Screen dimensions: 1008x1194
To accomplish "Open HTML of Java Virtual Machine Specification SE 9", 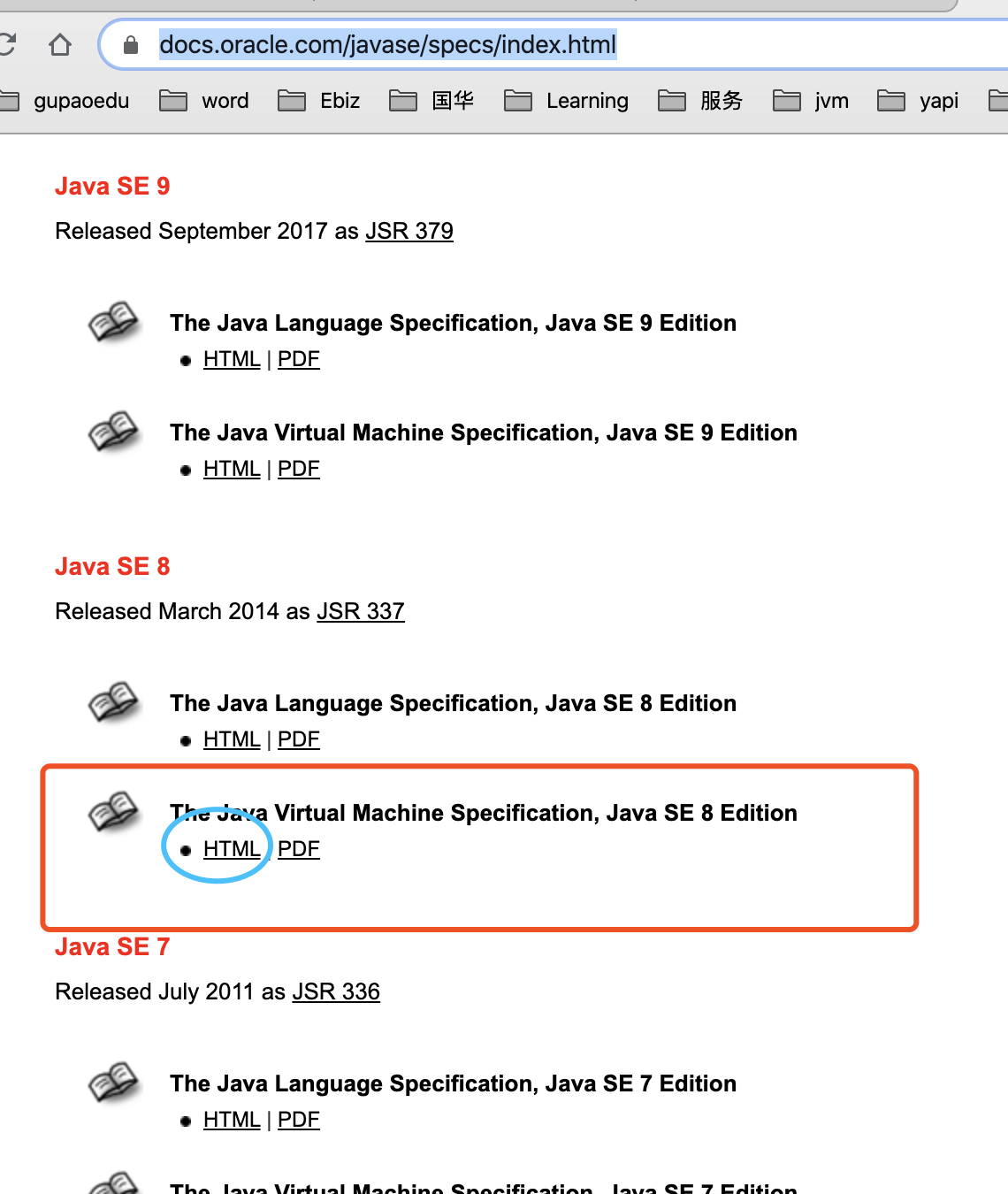I will pos(232,469).
